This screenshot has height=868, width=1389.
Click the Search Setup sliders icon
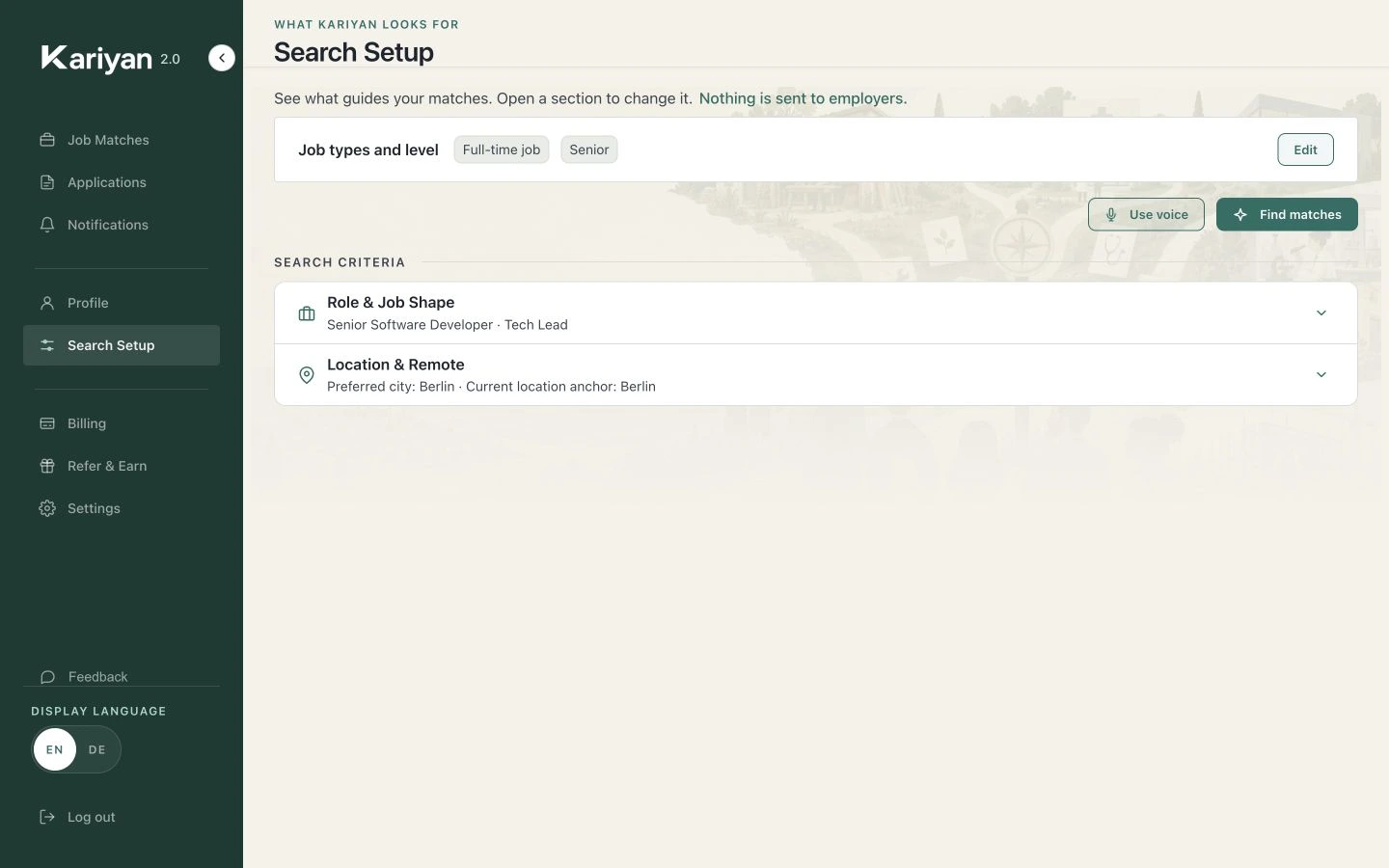pos(47,345)
